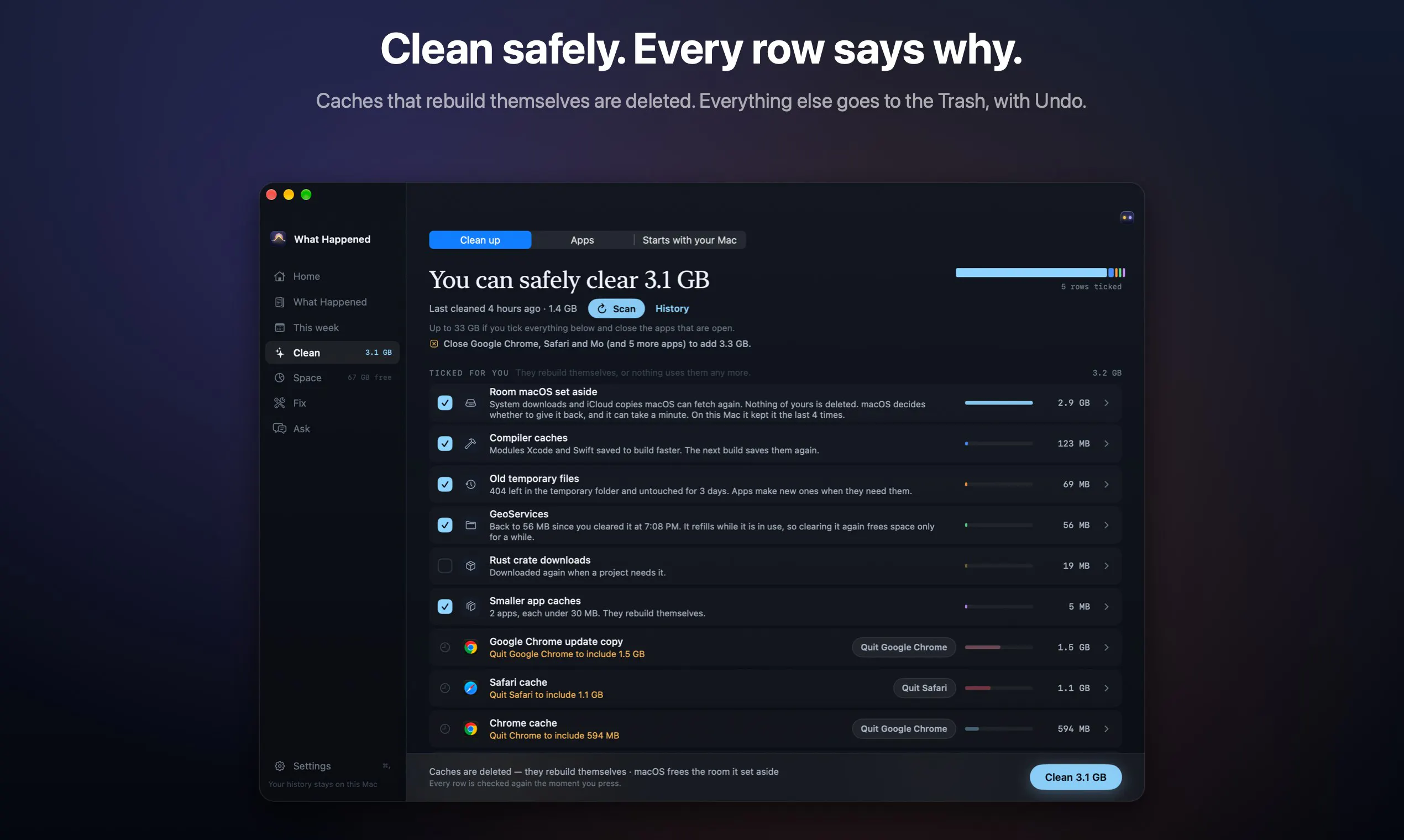Viewport: 1404px width, 840px height.
Task: Select This week in sidebar
Action: coord(332,327)
